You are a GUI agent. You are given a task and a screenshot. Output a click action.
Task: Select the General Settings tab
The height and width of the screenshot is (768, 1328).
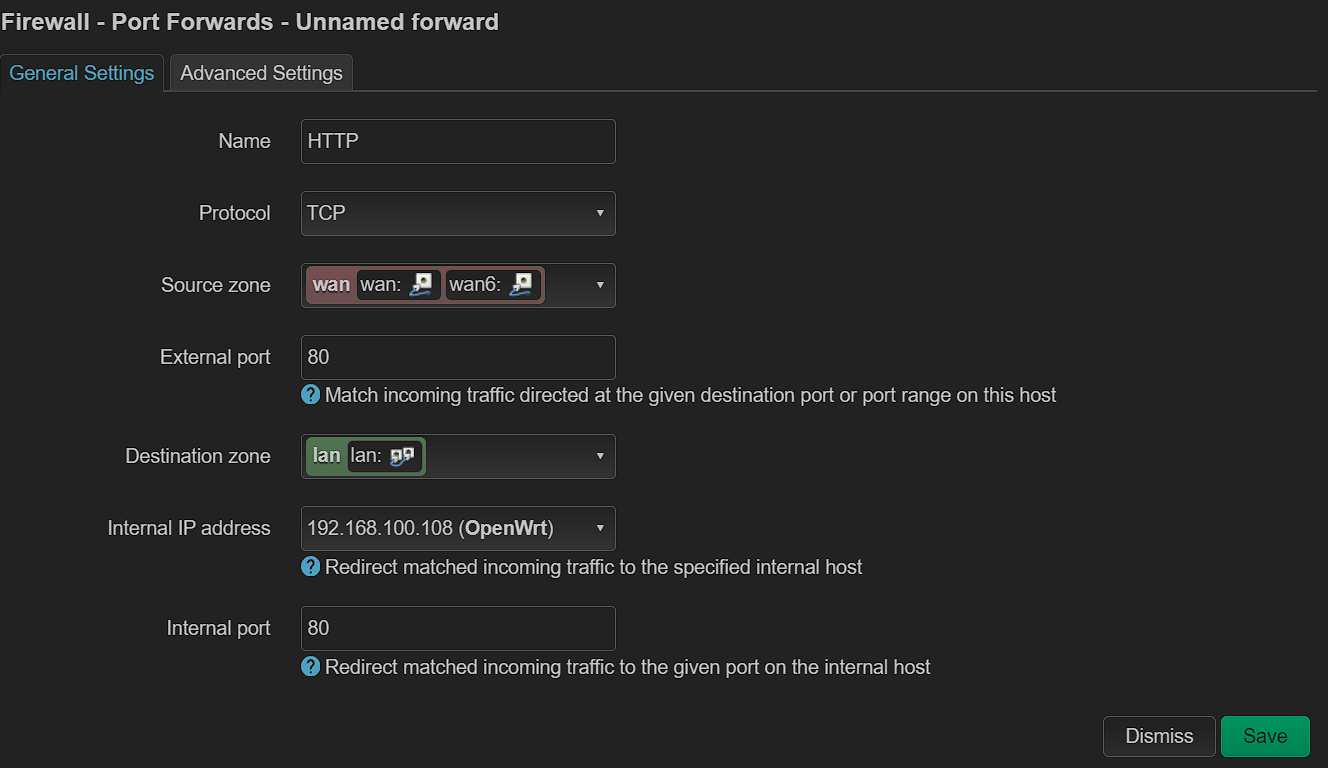point(82,72)
